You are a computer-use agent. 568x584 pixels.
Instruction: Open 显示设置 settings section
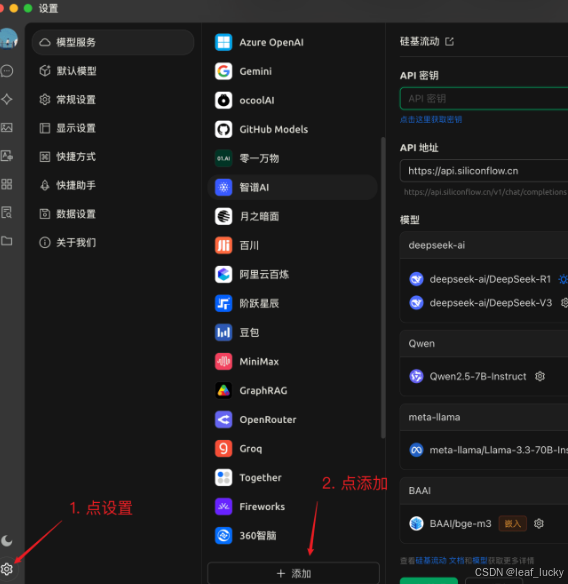click(113, 128)
